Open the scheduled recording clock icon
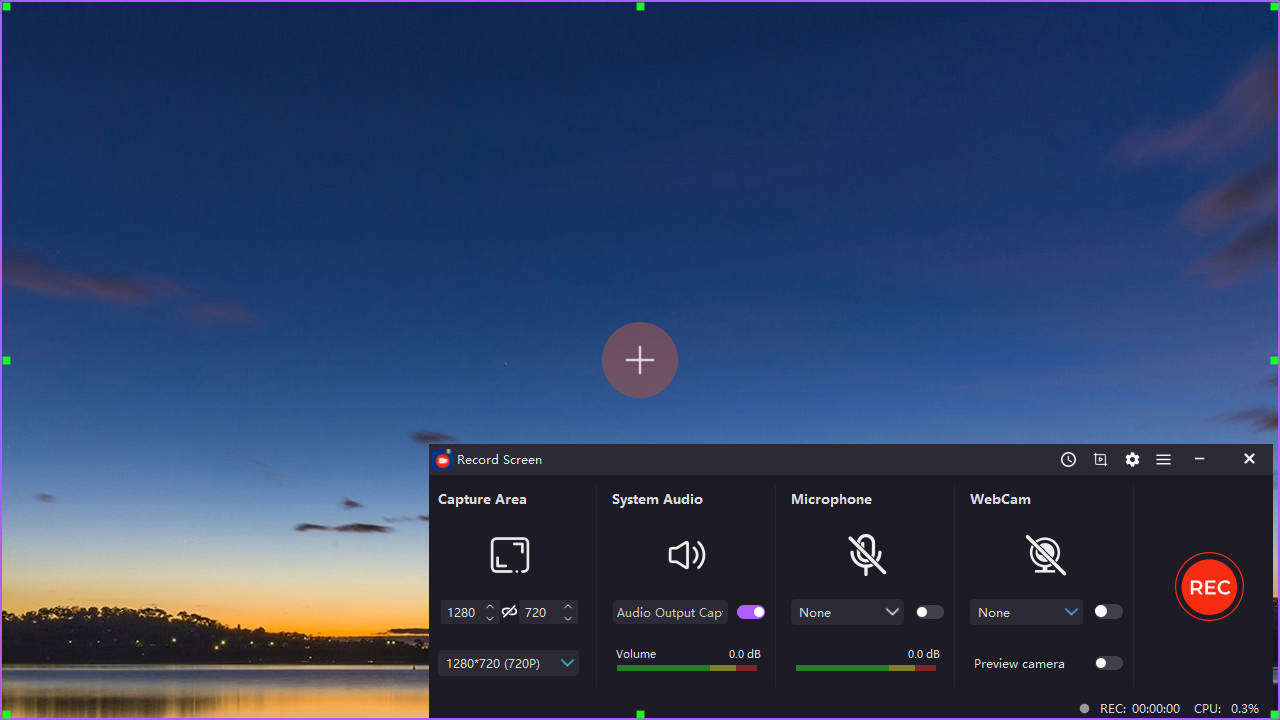This screenshot has height=720, width=1280. [1068, 460]
